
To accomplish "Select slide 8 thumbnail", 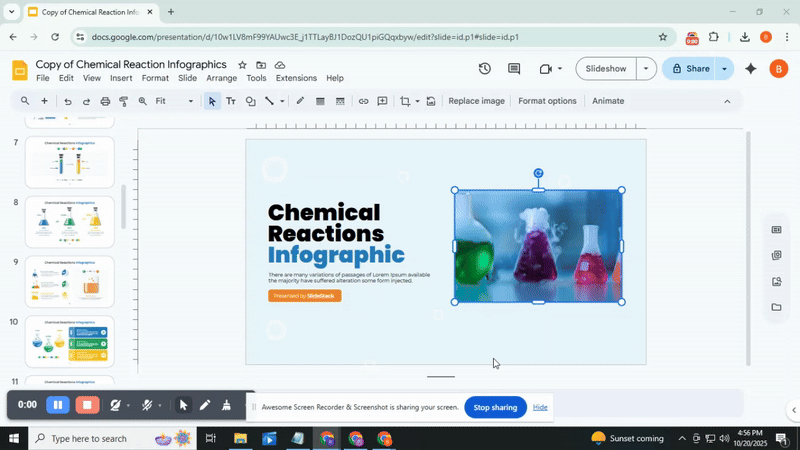I will pos(69,221).
